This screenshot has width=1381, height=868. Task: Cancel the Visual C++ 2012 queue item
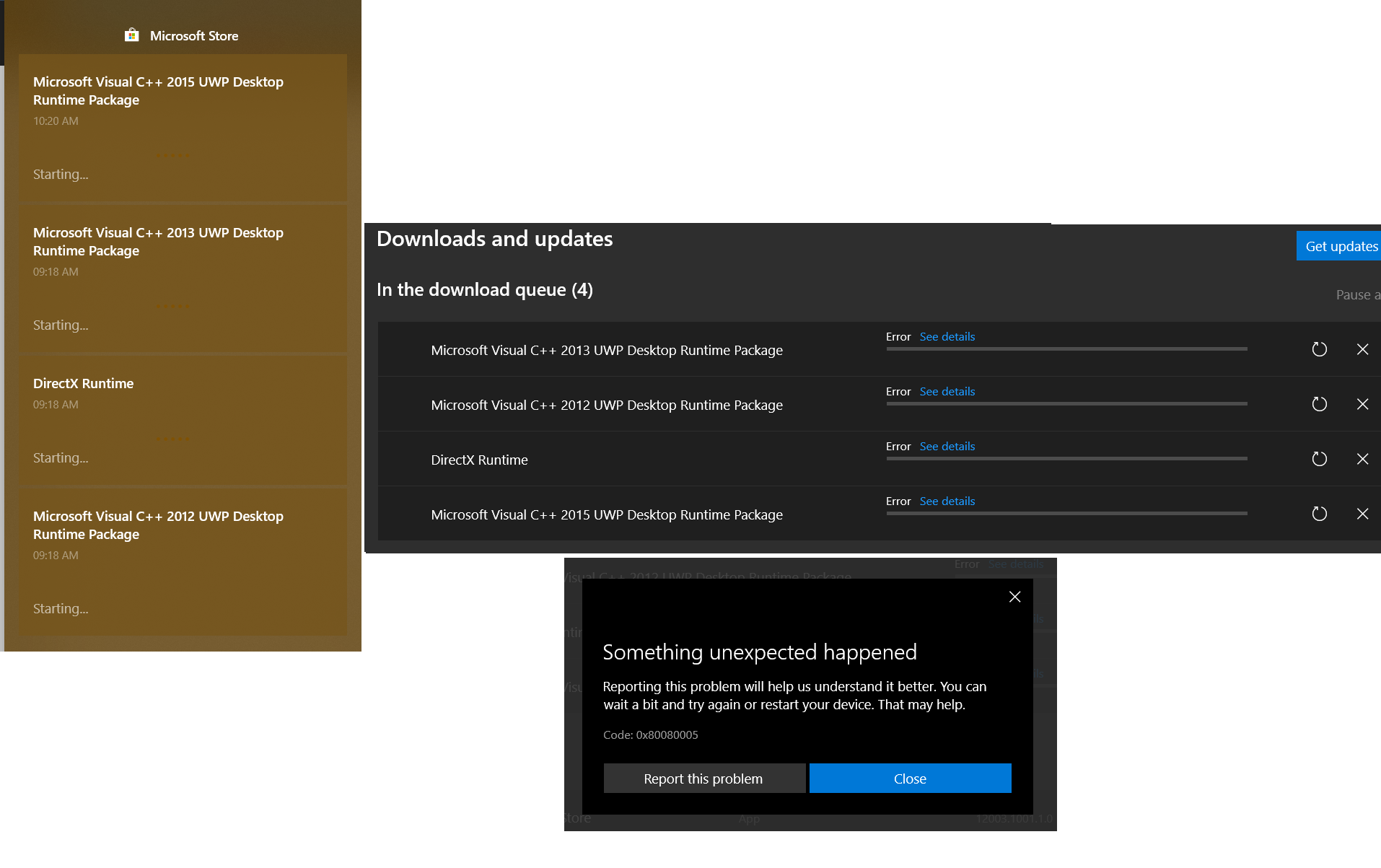coord(1362,404)
